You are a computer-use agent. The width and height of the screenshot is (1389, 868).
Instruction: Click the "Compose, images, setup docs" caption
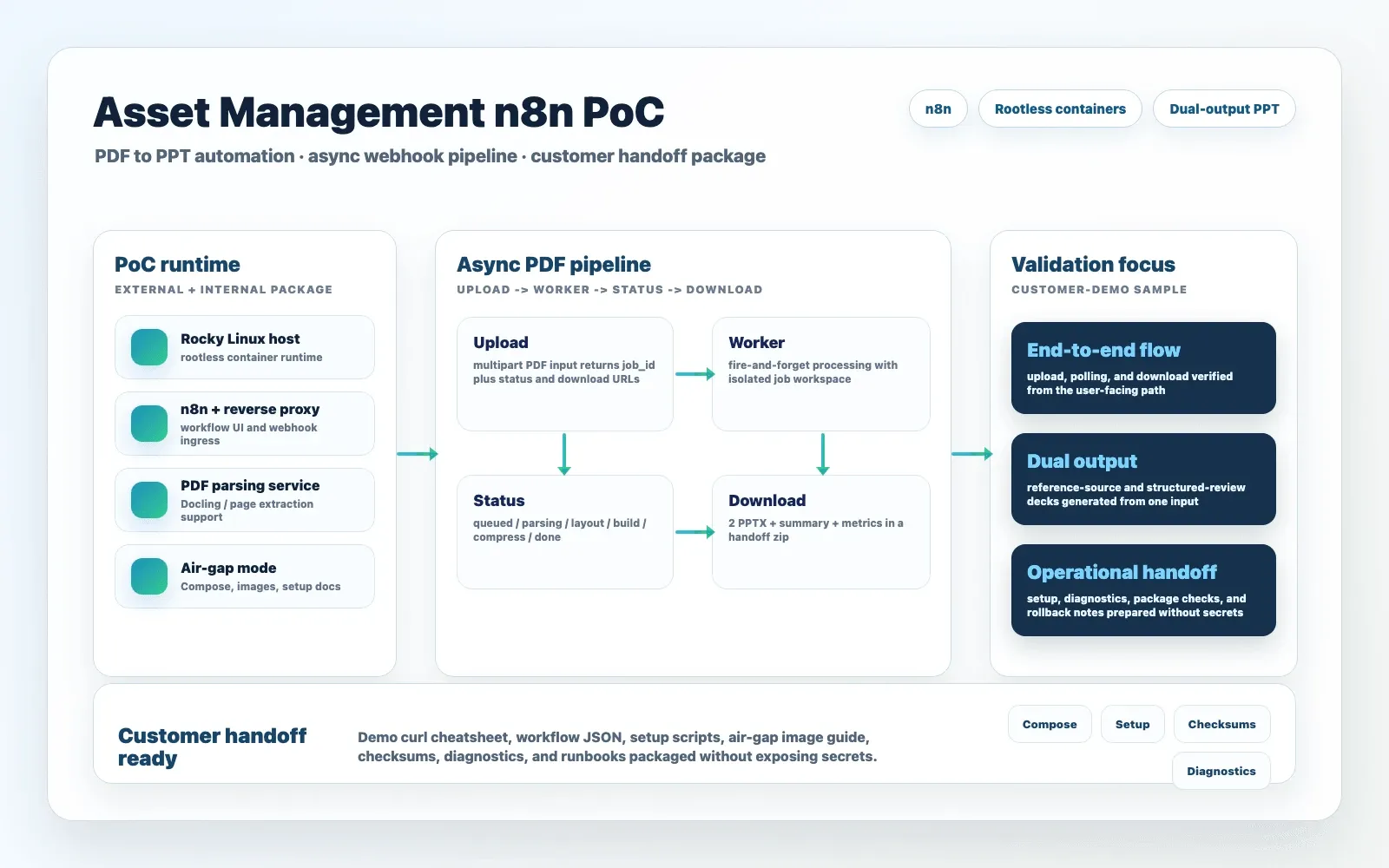click(260, 587)
